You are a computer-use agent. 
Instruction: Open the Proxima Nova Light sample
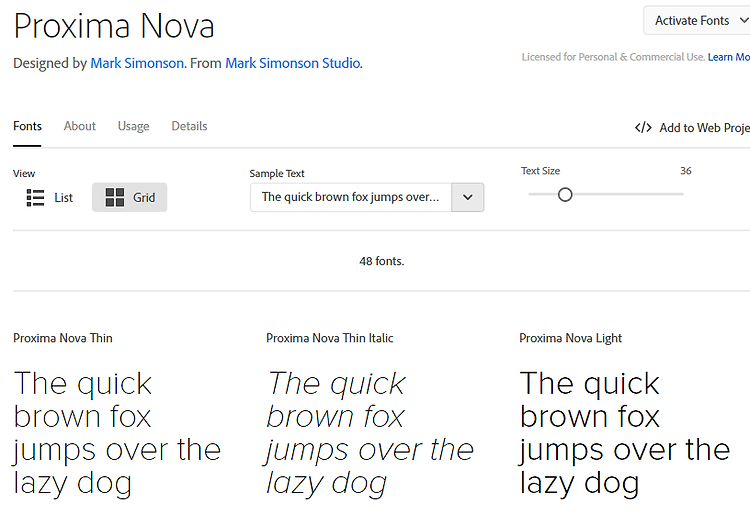pos(624,433)
